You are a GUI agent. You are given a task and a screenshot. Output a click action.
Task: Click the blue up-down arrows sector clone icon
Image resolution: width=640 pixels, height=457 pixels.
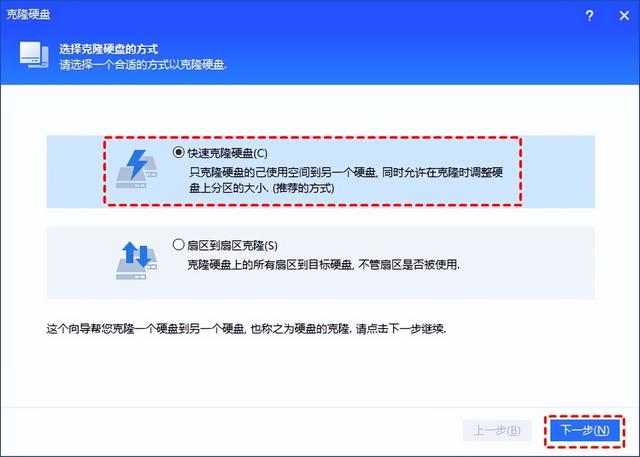136,260
